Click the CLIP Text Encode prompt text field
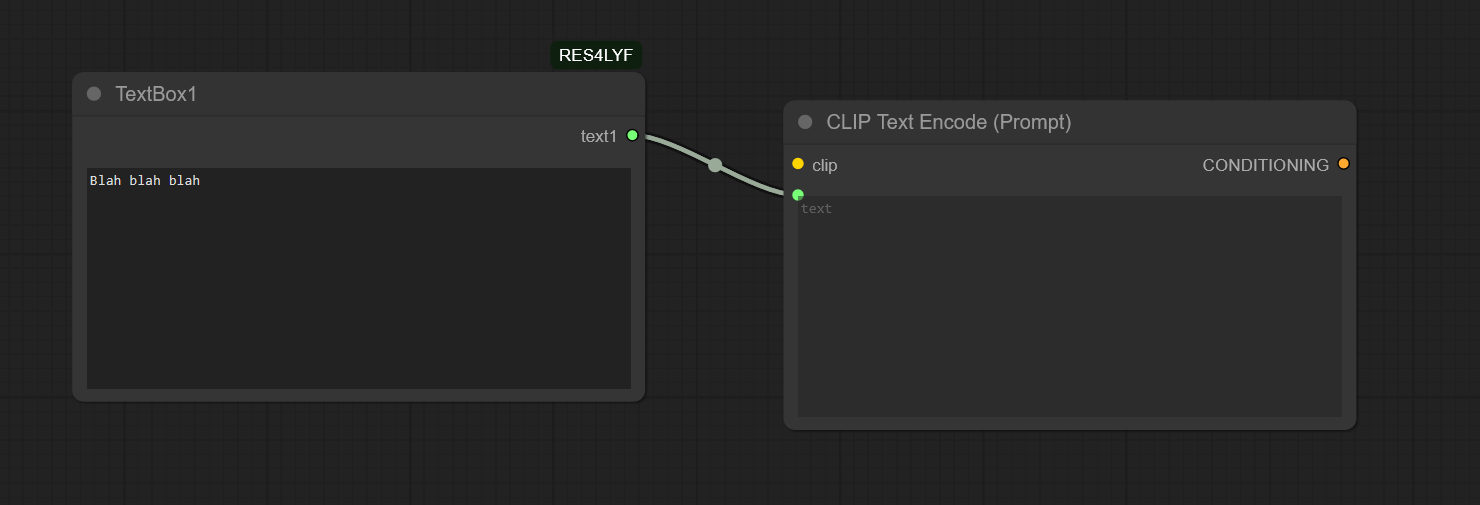This screenshot has width=1480, height=505. pos(1070,306)
